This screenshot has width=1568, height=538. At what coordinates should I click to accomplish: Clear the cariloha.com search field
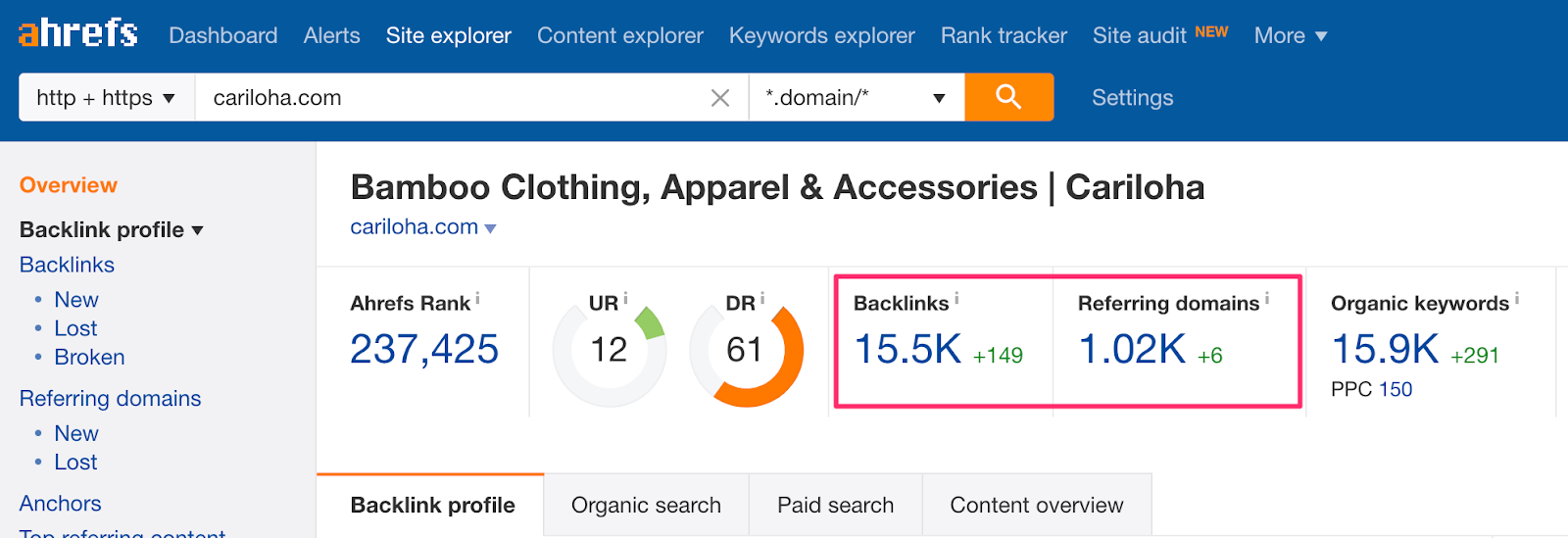coord(720,98)
